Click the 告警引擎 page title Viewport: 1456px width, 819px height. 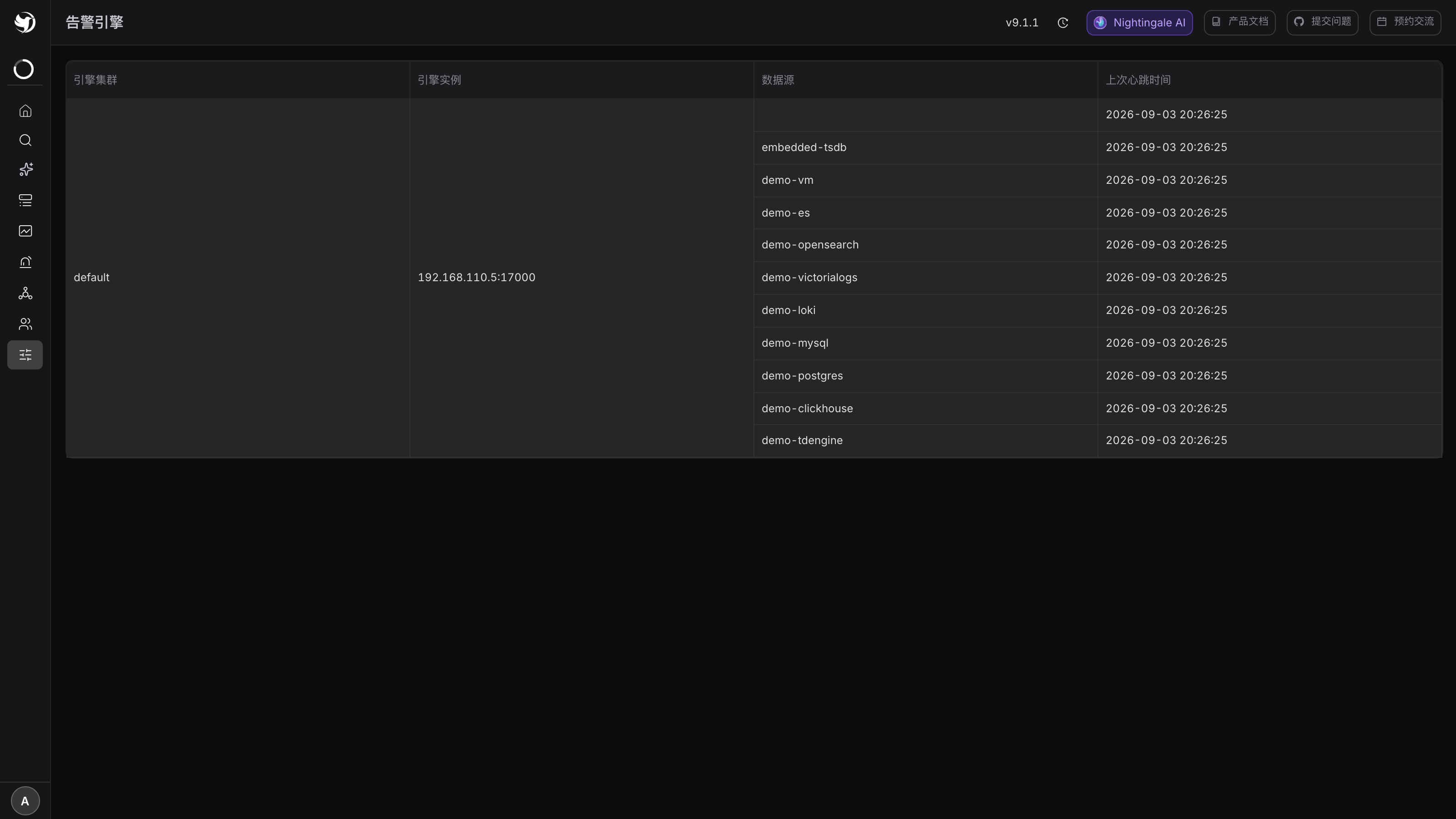coord(94,23)
